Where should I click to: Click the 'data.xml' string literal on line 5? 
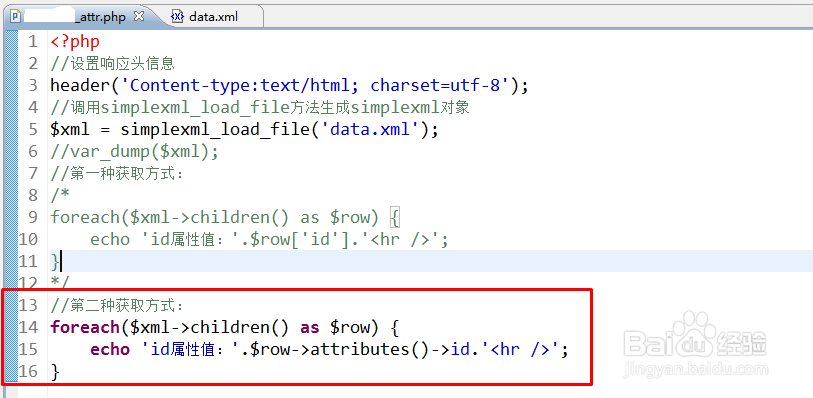[371, 129]
